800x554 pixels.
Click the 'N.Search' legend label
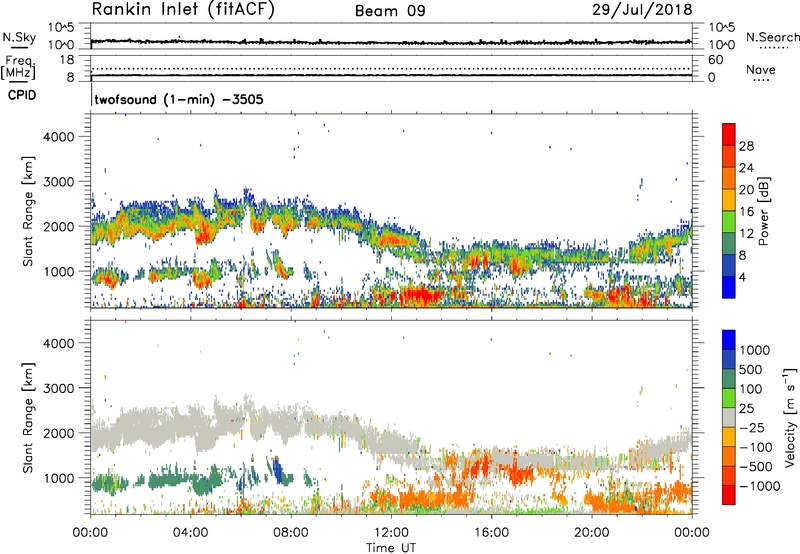pos(772,37)
